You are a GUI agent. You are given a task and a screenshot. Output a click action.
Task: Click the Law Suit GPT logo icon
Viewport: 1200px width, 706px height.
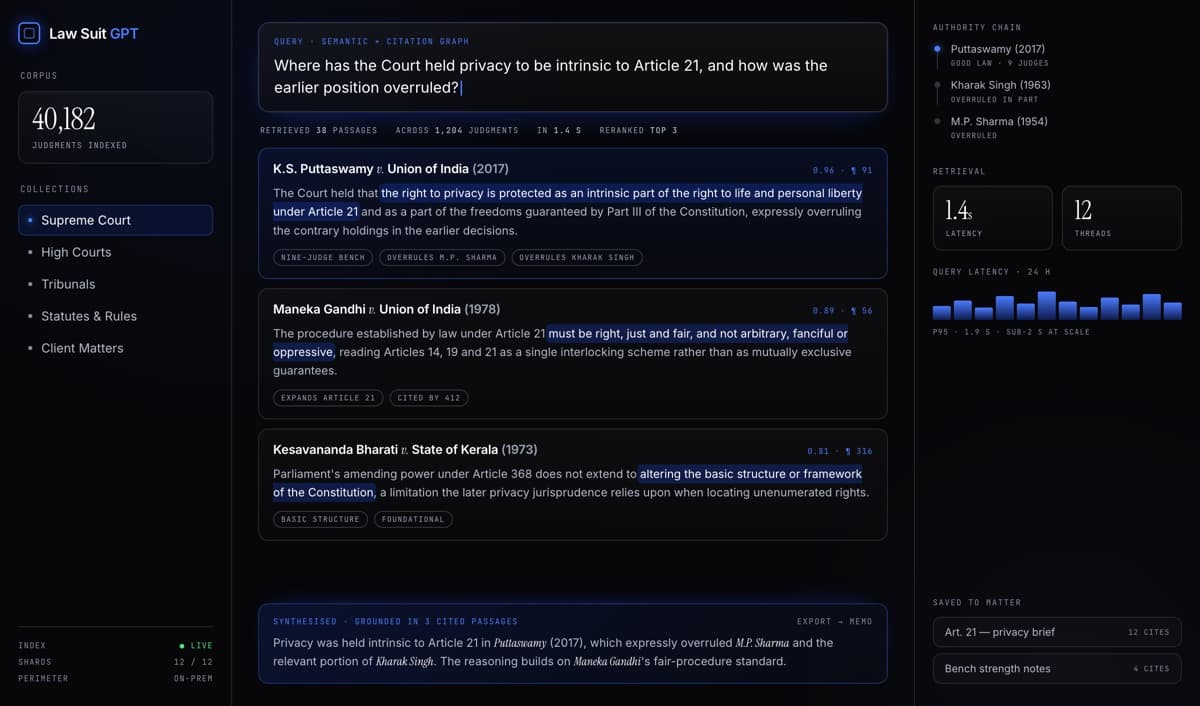pos(30,34)
